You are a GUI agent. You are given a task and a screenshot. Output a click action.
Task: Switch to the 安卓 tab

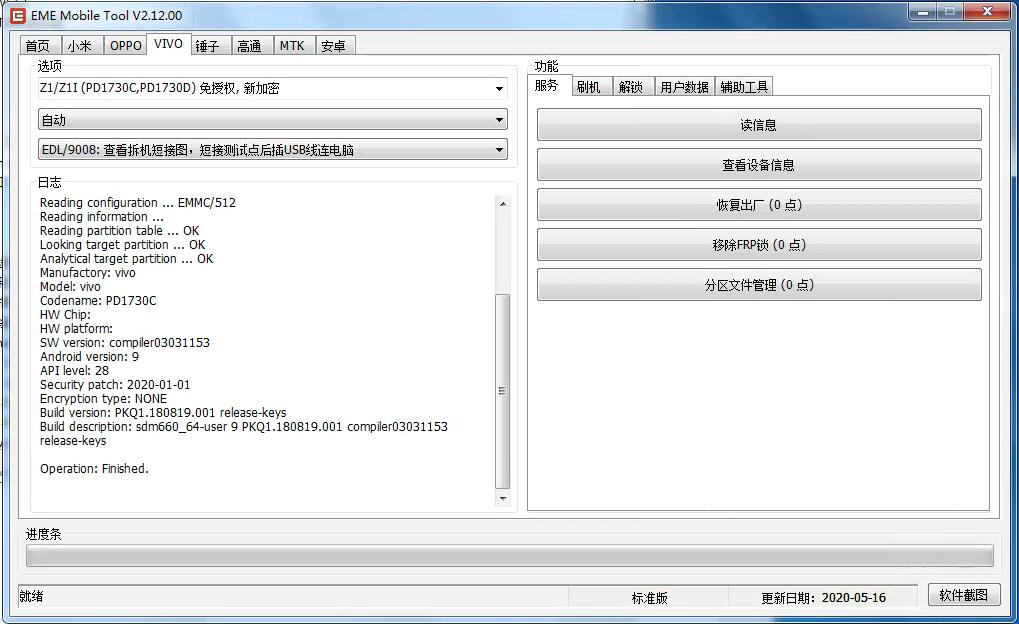(x=335, y=46)
